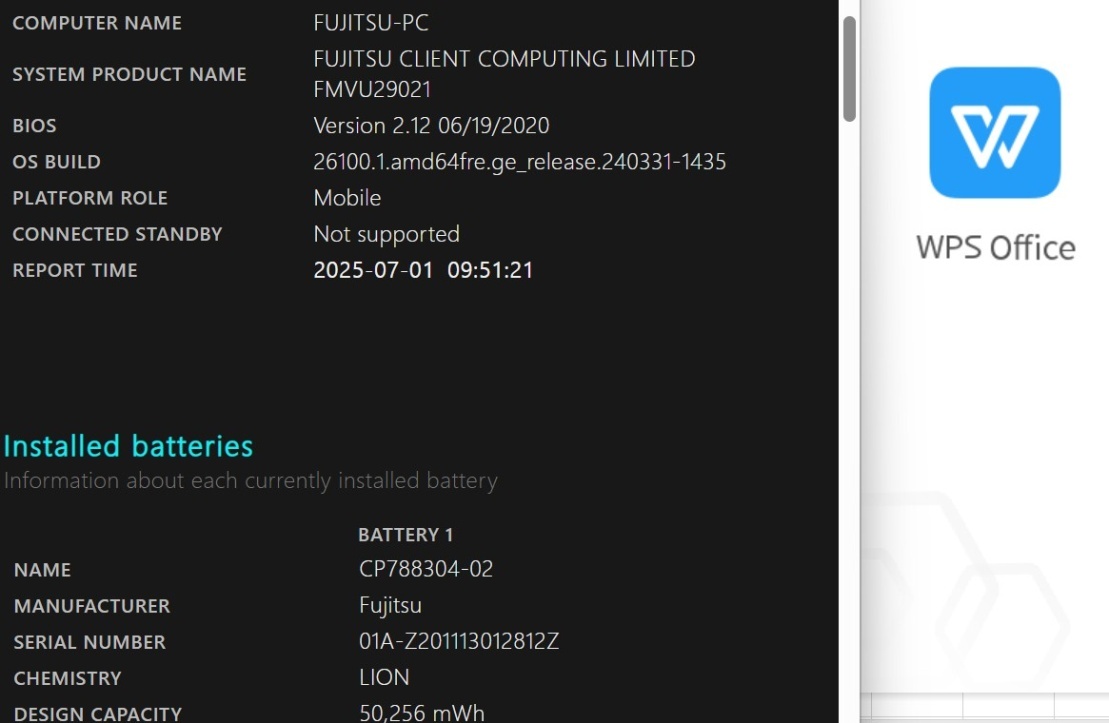
Task: Click the SYSTEM PRODUCT NAME label
Action: tap(129, 74)
